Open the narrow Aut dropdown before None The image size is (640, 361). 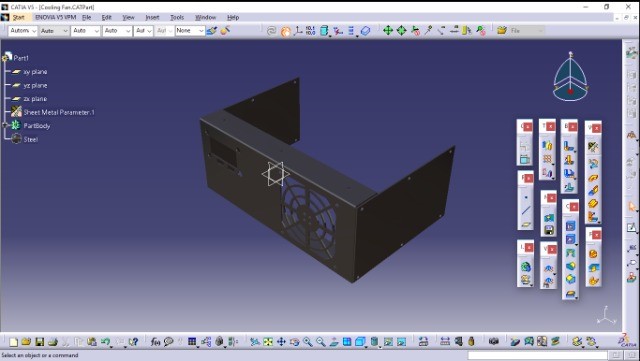pos(164,31)
